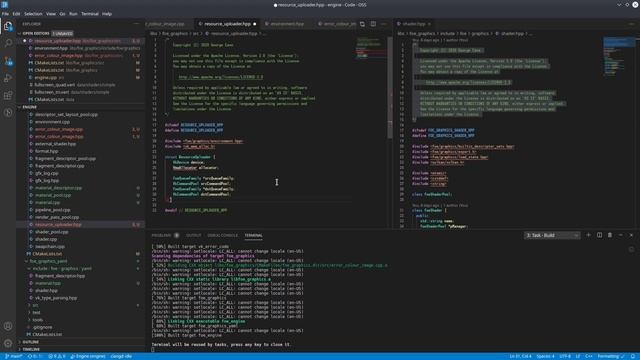Open the Extensions view
640x360 pixels.
pos(8,95)
